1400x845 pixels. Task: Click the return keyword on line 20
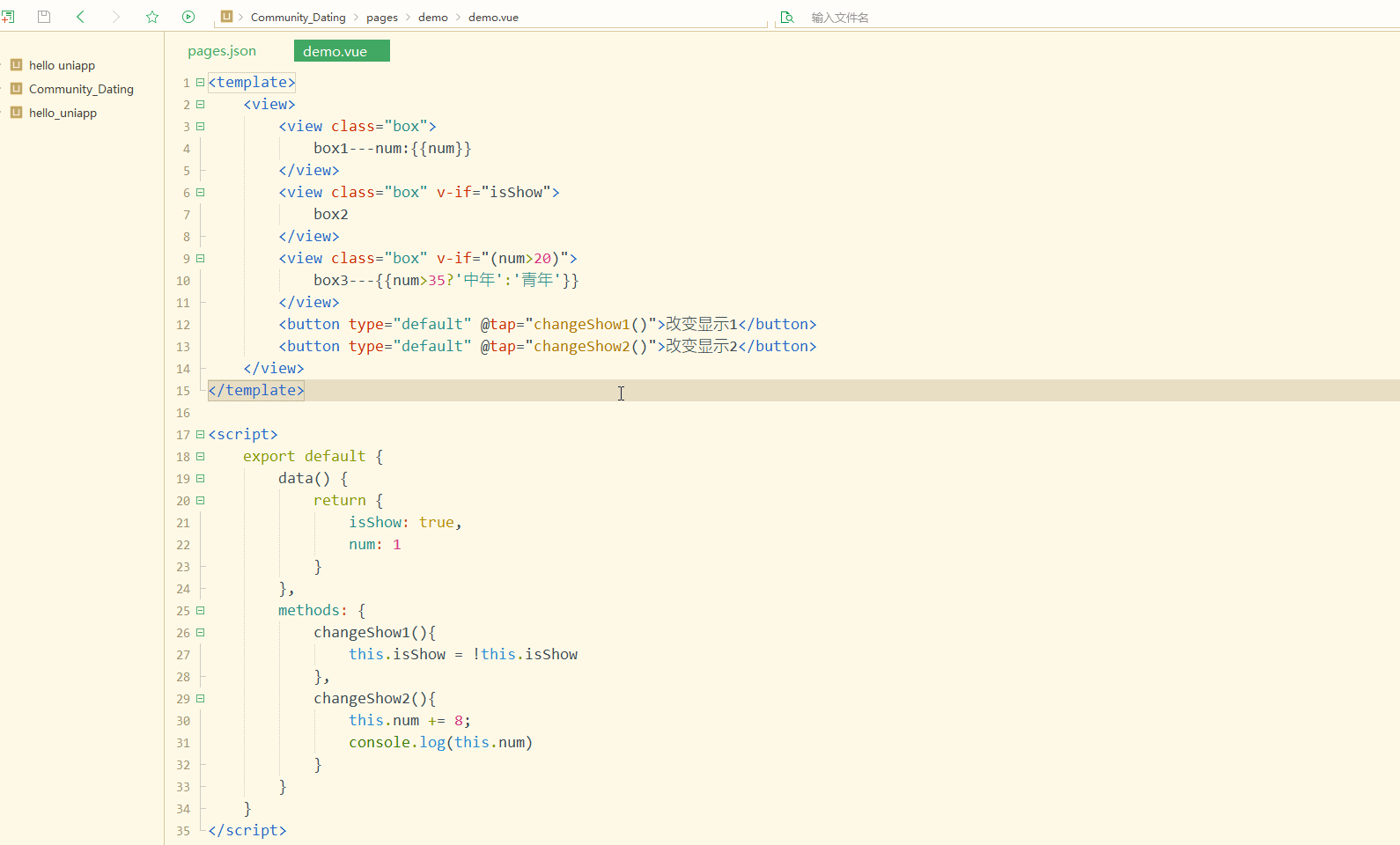(x=340, y=500)
